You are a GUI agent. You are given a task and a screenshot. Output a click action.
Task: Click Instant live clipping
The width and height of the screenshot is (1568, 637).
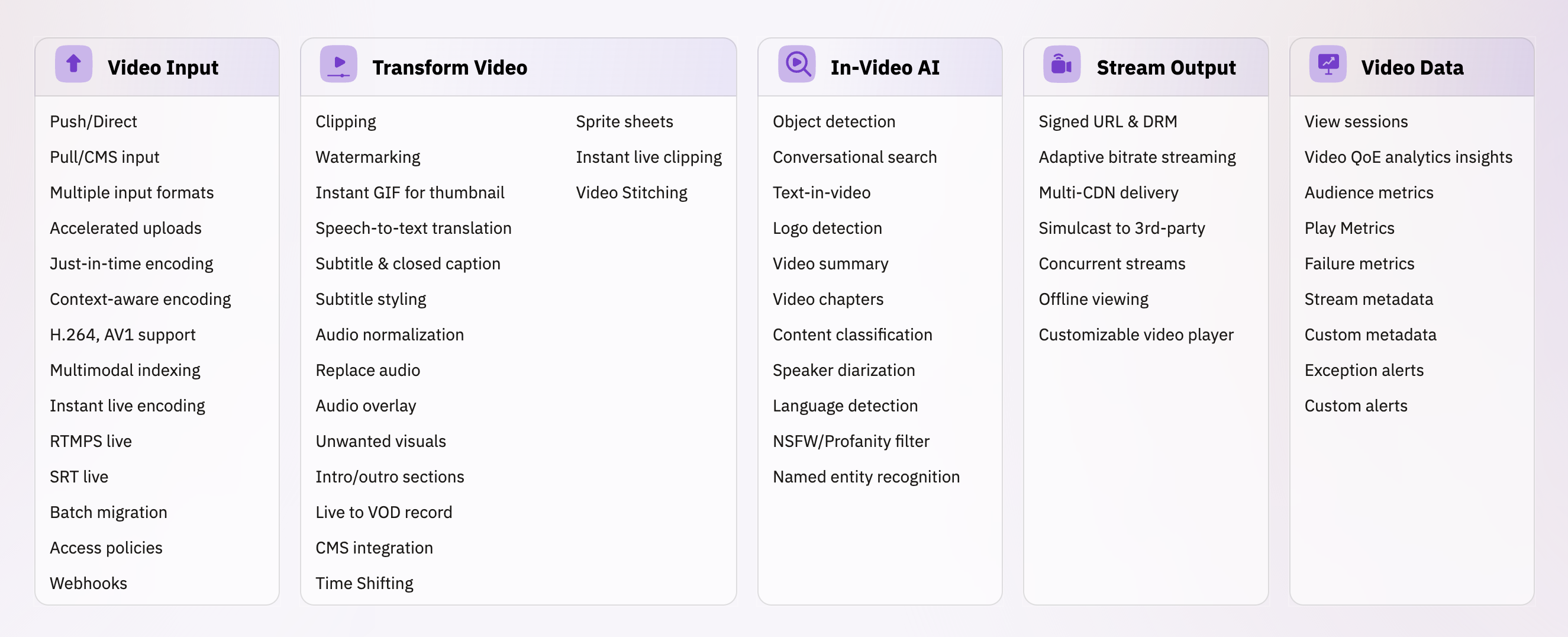tap(649, 157)
